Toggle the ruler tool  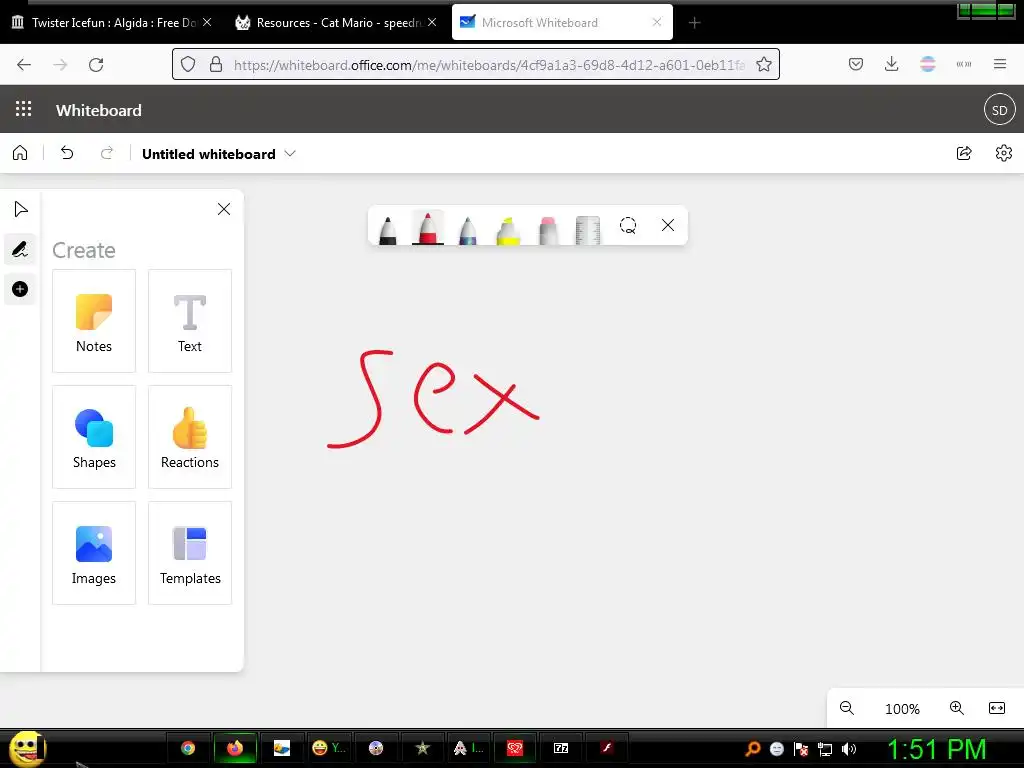click(588, 230)
